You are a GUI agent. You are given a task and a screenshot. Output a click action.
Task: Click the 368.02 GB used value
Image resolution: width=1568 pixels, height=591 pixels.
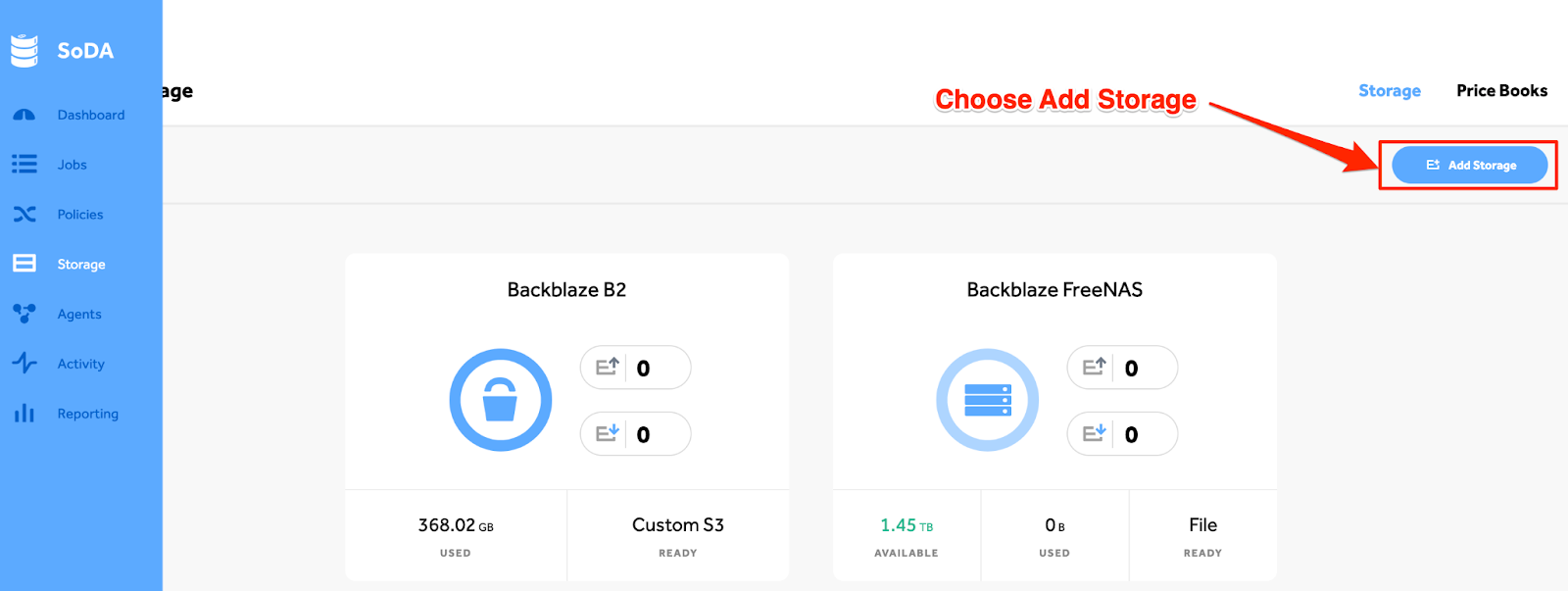click(456, 525)
